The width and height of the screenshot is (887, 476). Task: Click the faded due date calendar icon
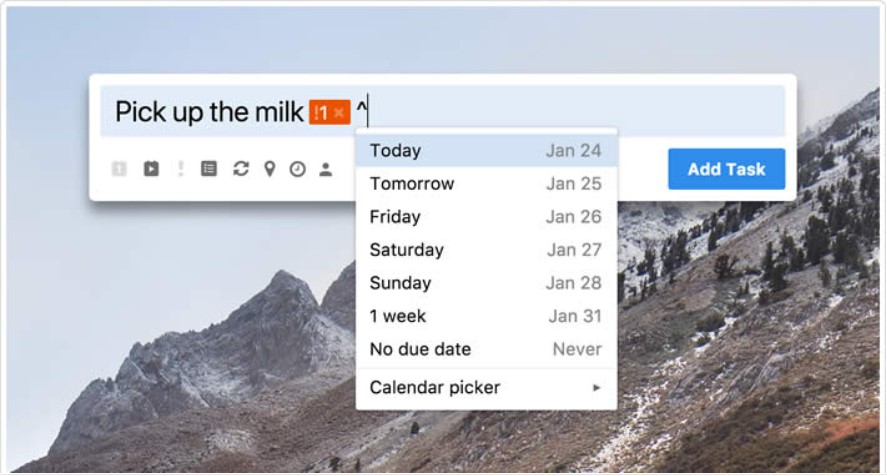(119, 169)
